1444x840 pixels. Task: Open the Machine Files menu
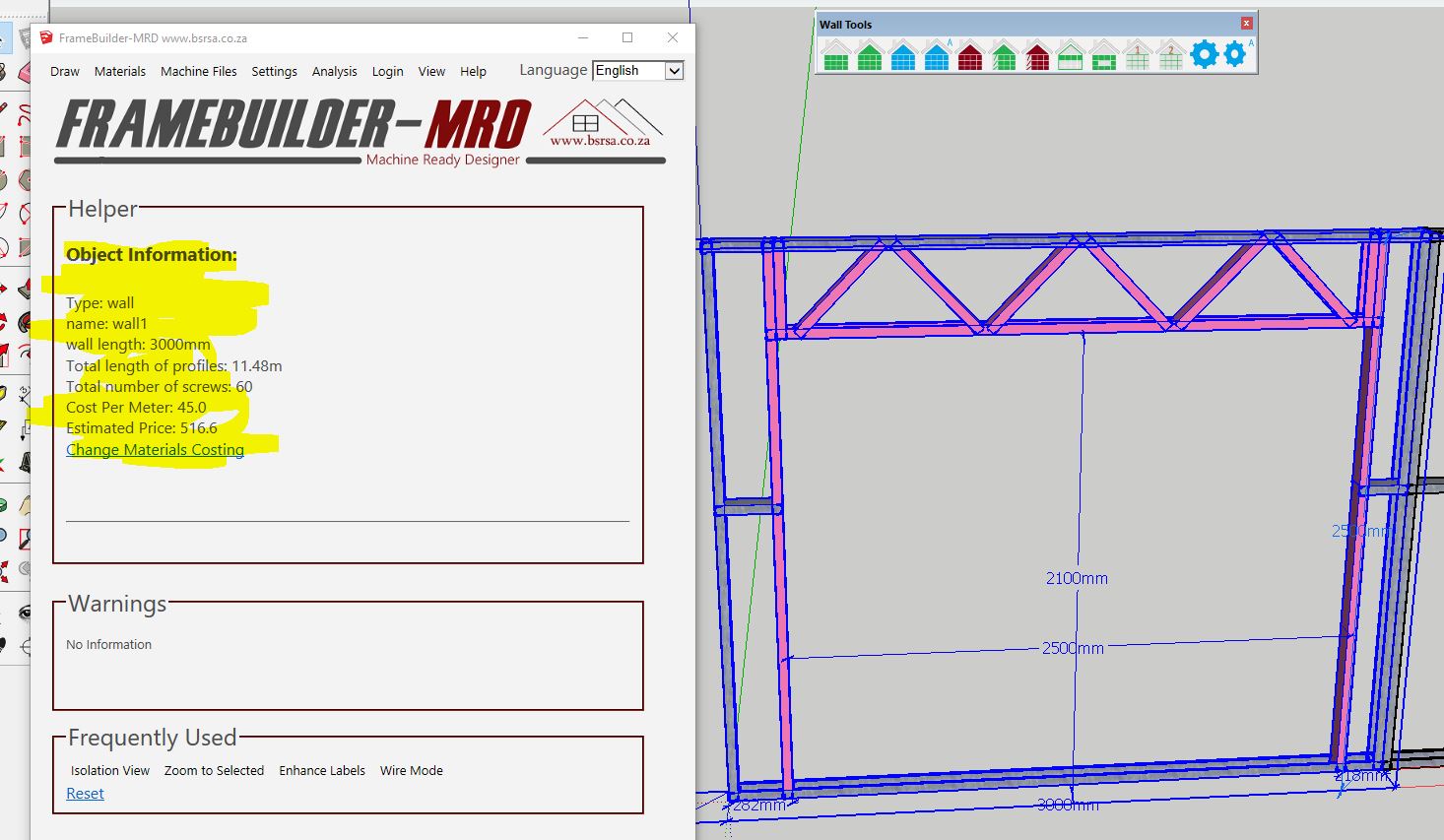click(x=199, y=72)
